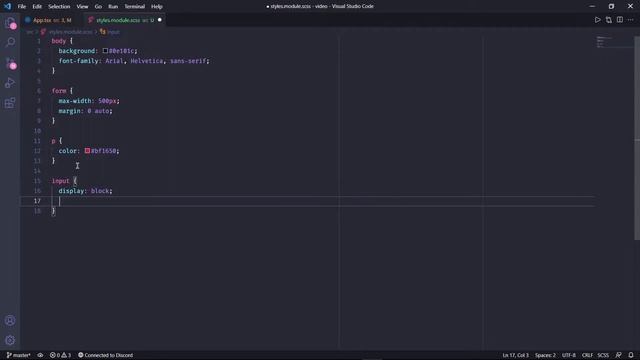Open the View menu

click(82, 7)
